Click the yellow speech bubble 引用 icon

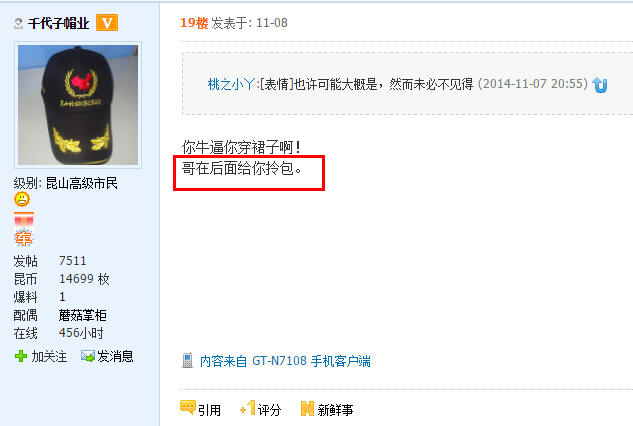pos(188,407)
